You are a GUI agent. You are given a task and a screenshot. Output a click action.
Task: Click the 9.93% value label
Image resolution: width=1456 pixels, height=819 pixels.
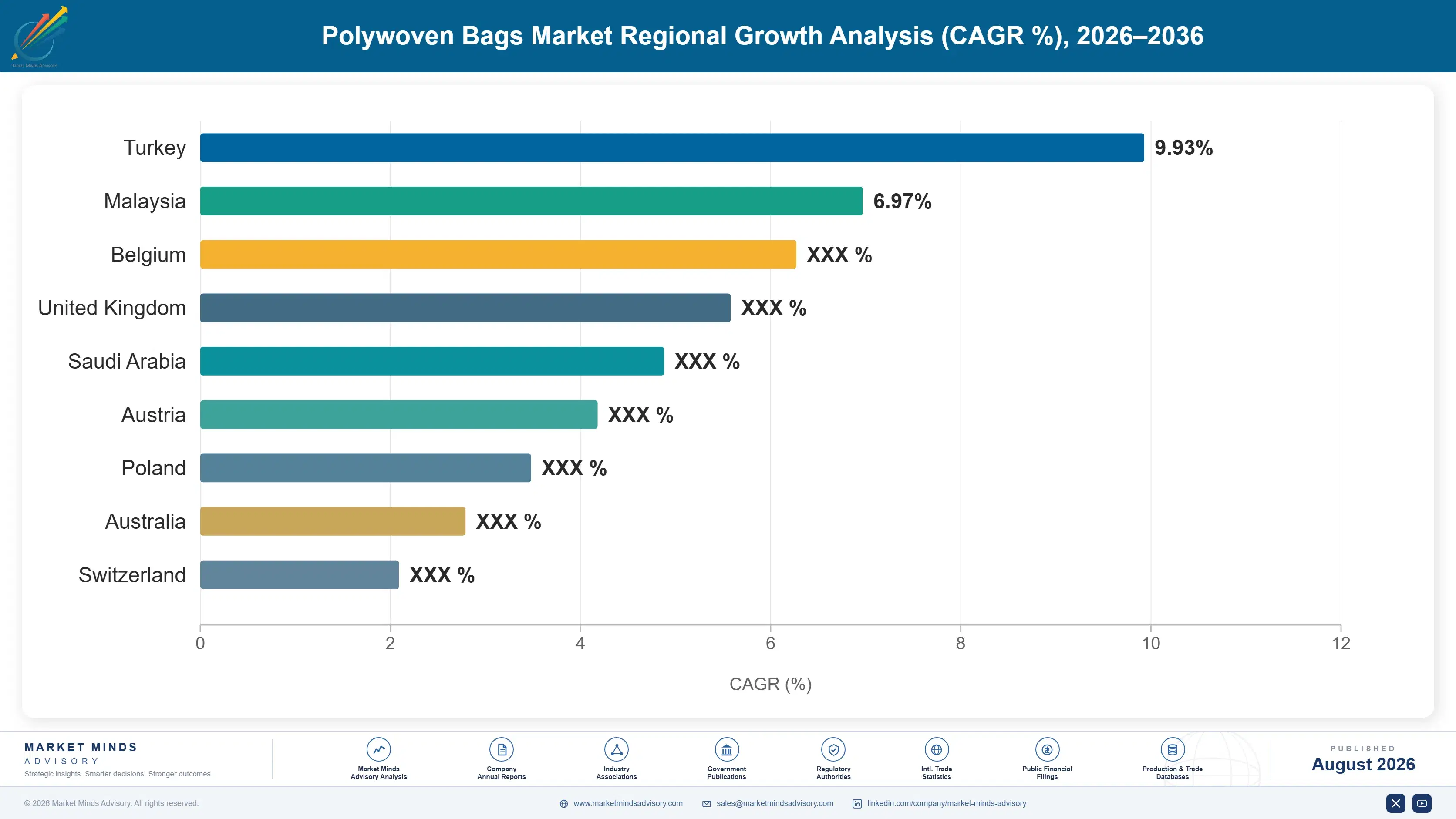1183,148
